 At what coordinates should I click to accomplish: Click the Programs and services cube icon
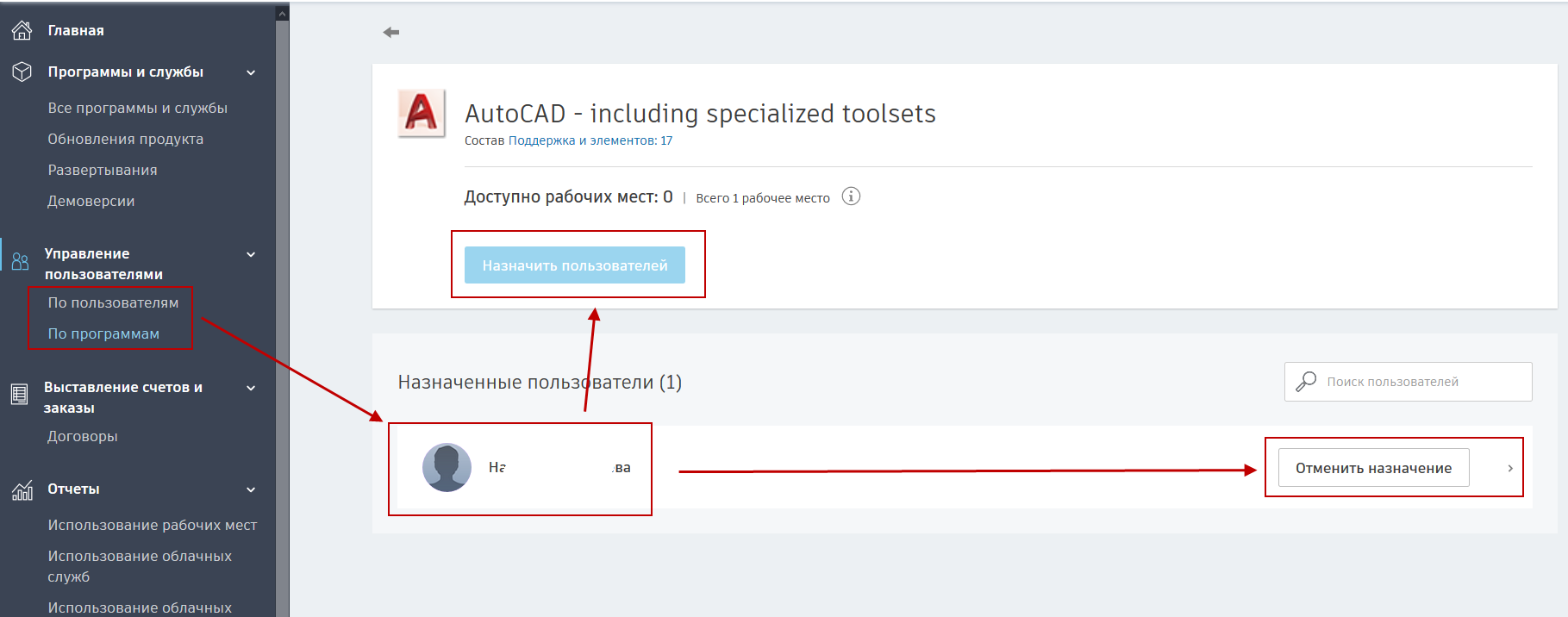pyautogui.click(x=22, y=72)
